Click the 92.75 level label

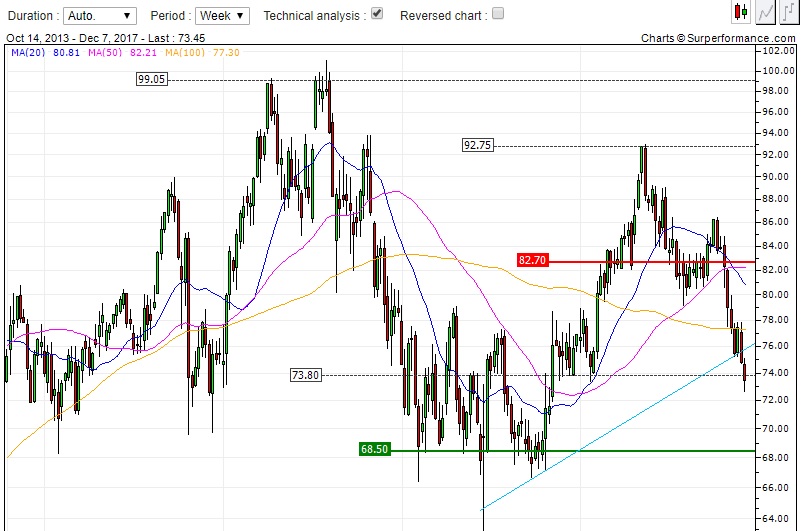pos(478,145)
